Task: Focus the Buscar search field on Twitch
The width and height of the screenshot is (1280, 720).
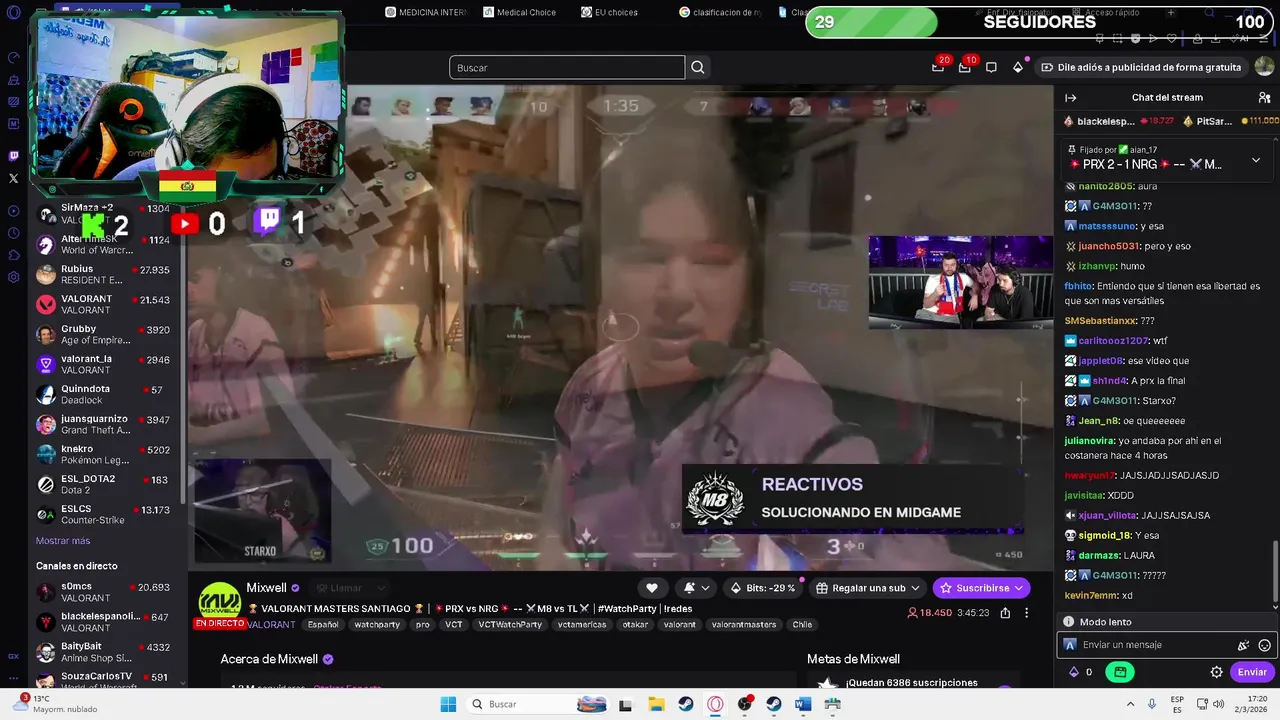Action: [567, 67]
